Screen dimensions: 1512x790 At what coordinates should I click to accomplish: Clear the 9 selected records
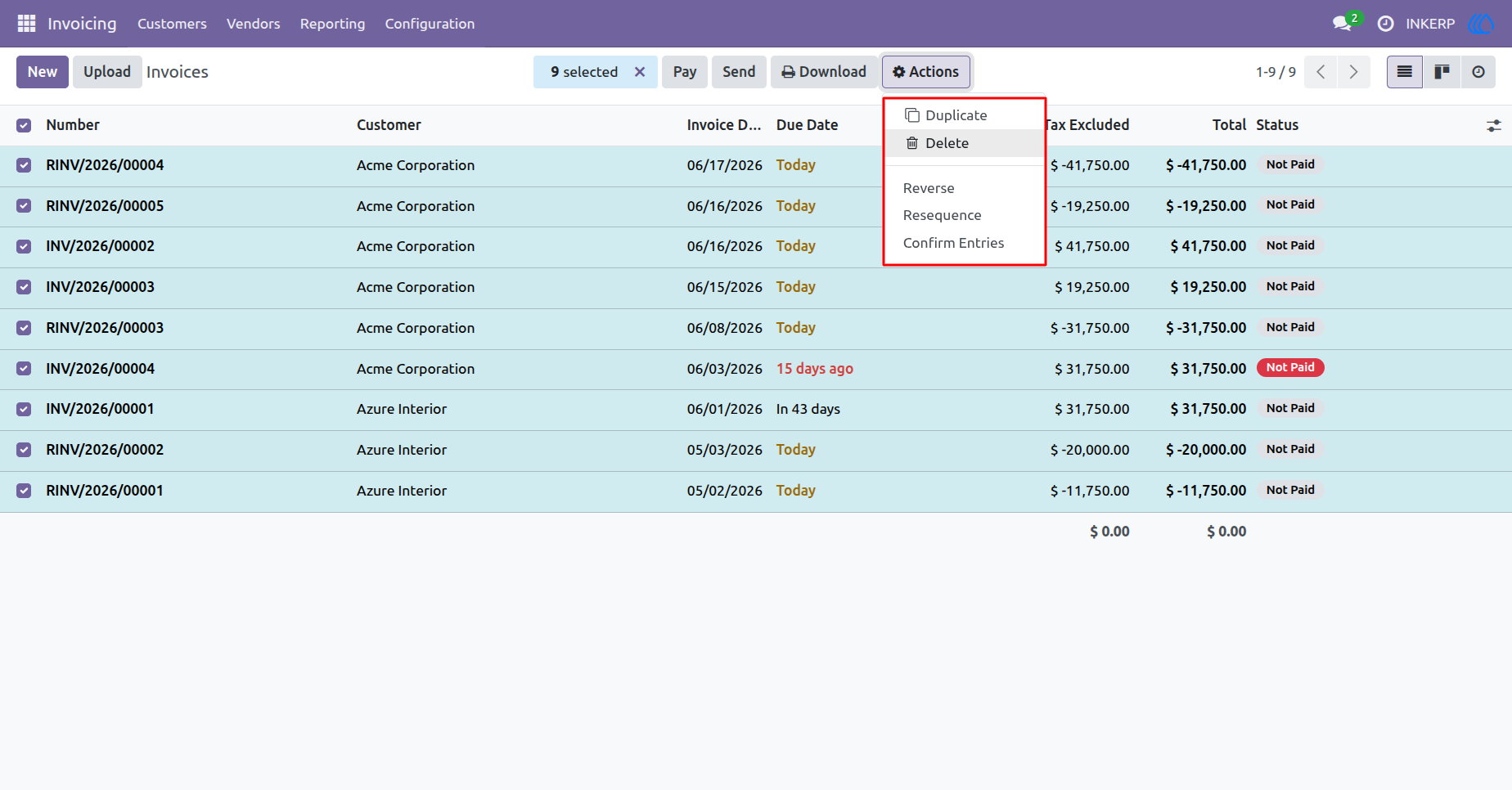point(640,72)
